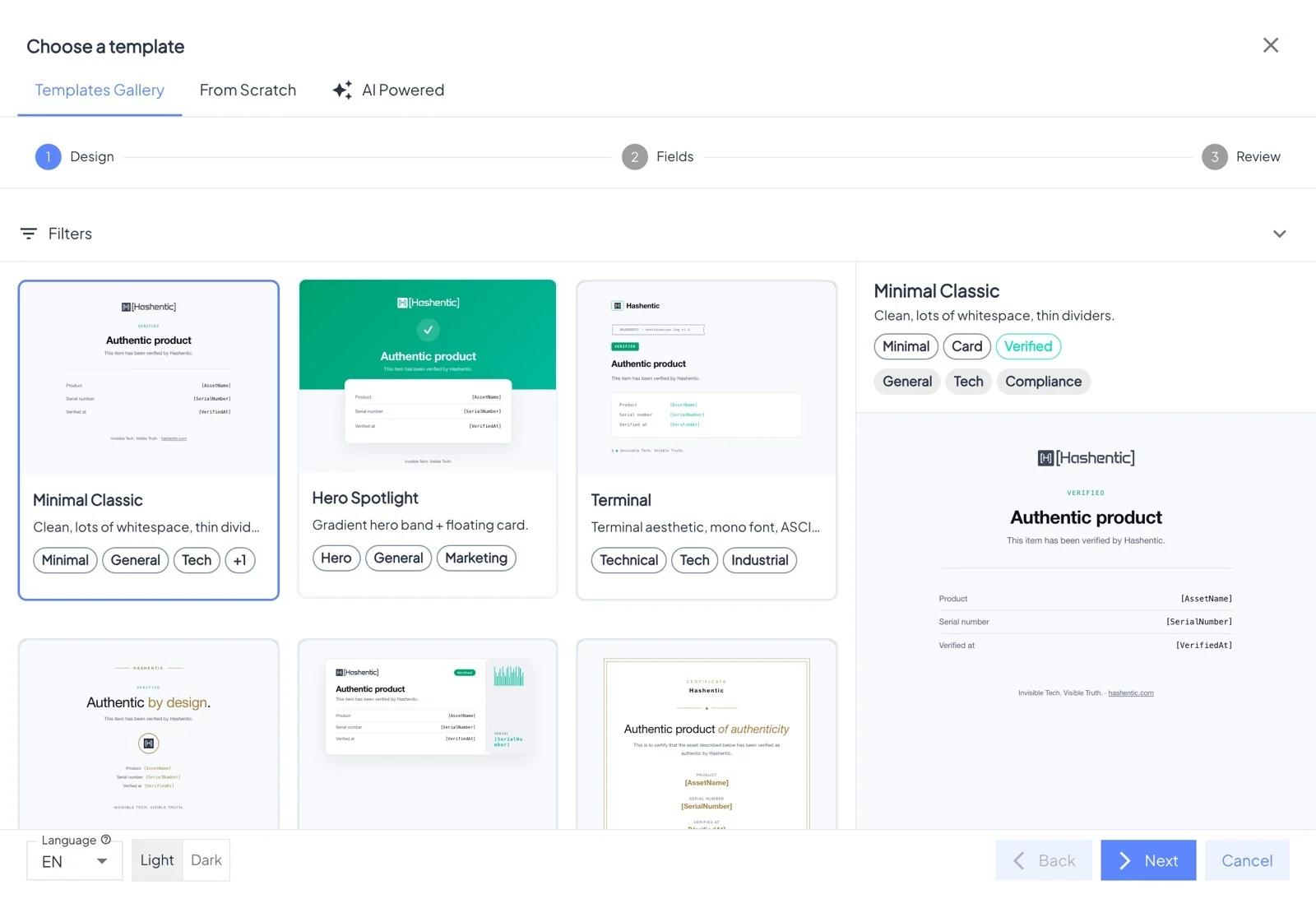
Task: Close the Choose a template dialog
Action: pos(1271,45)
